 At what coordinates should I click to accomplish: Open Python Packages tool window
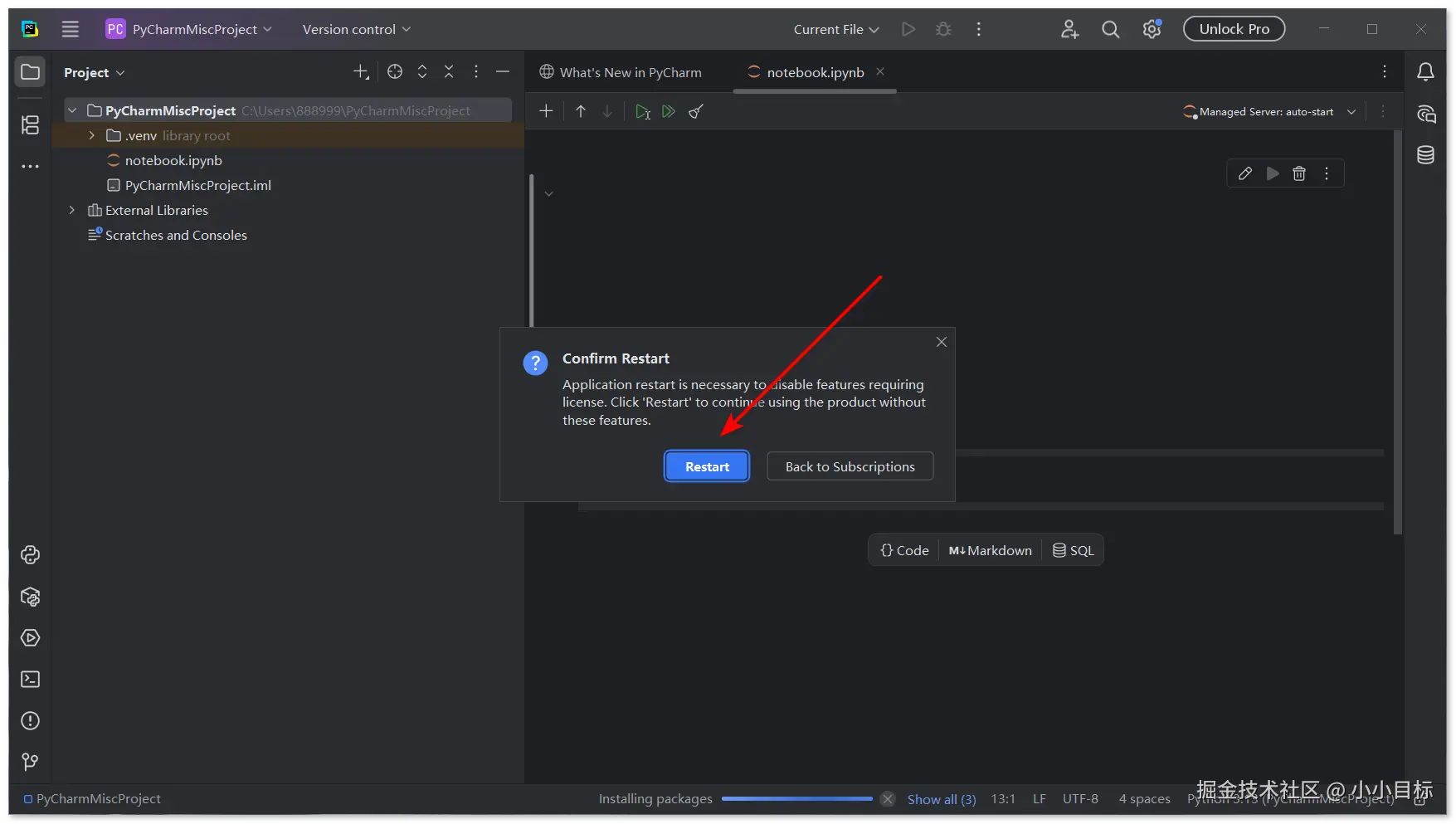30,597
